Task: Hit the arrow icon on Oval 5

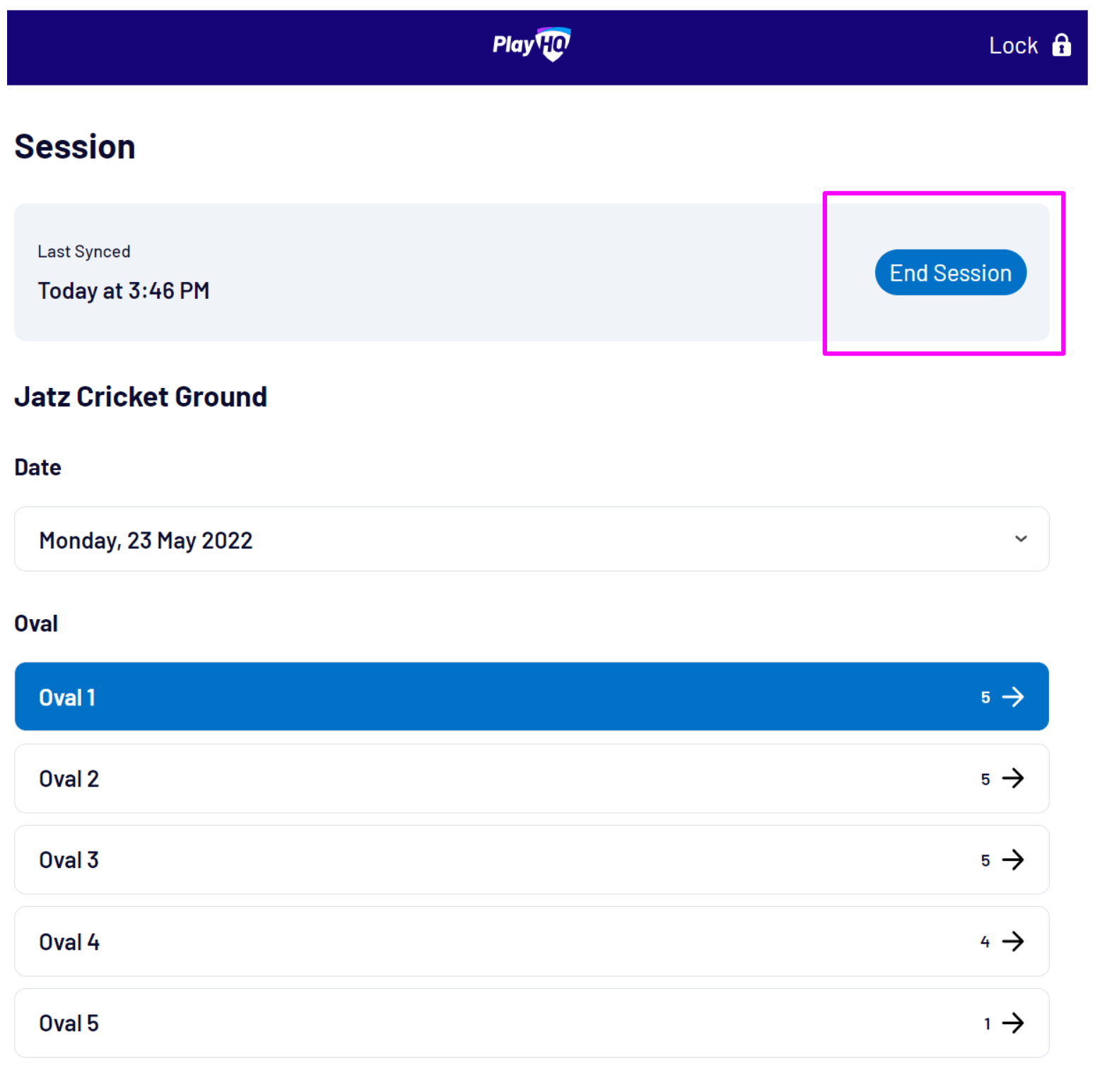Action: click(x=1013, y=1023)
